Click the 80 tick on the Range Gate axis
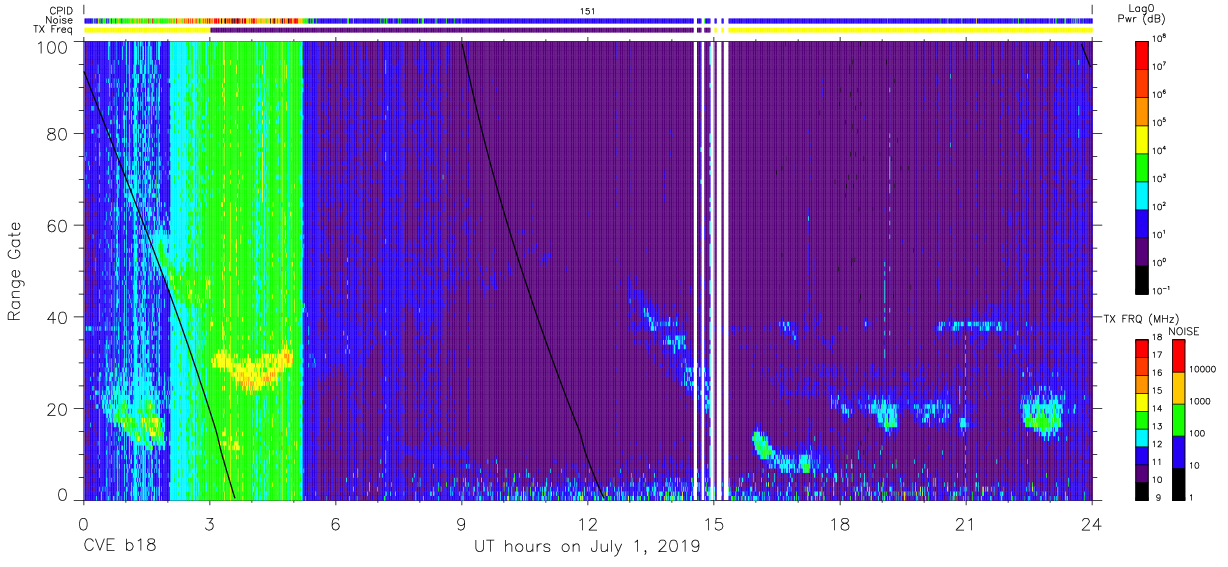The image size is (1228, 567). tap(58, 135)
